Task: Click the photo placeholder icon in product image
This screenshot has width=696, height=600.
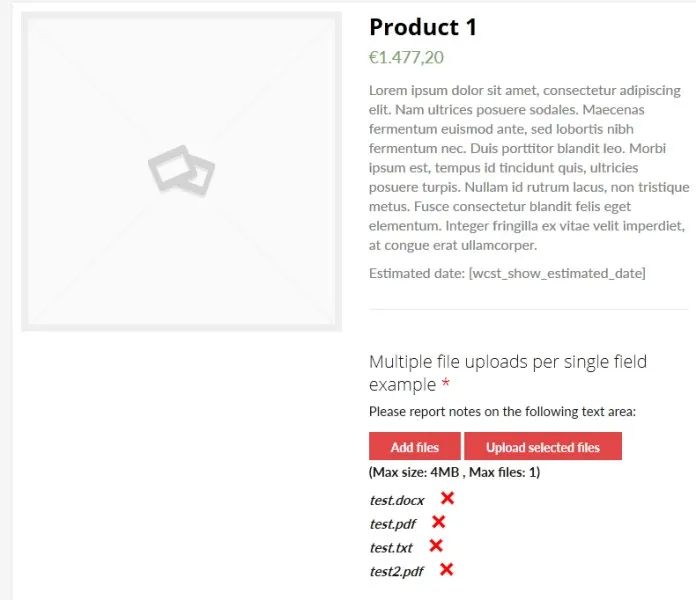Action: click(x=181, y=170)
